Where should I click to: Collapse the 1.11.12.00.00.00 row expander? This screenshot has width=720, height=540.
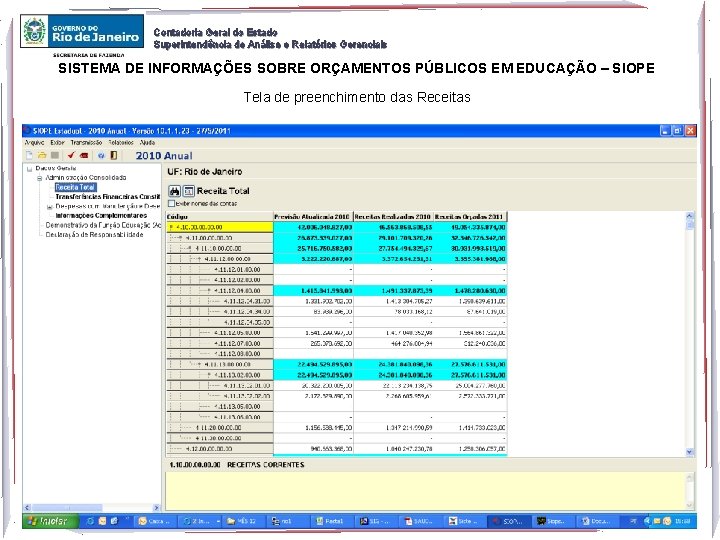coord(199,259)
